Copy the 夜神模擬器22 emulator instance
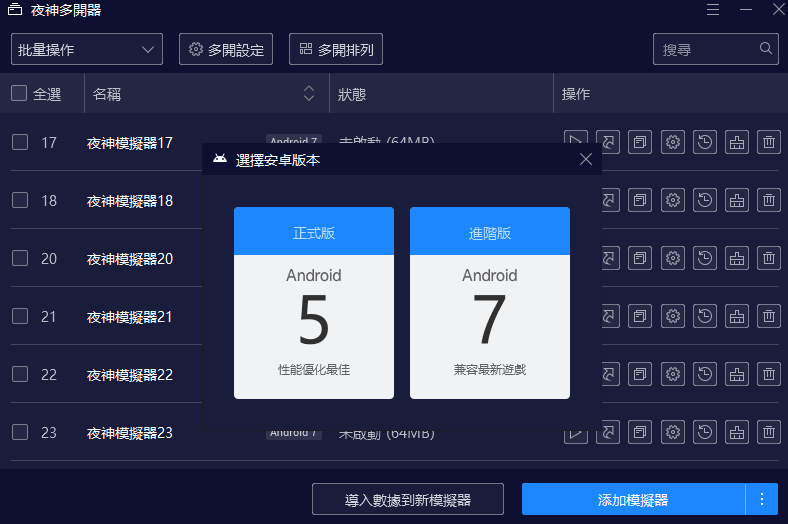Screen dimensions: 788x524 tap(640, 374)
